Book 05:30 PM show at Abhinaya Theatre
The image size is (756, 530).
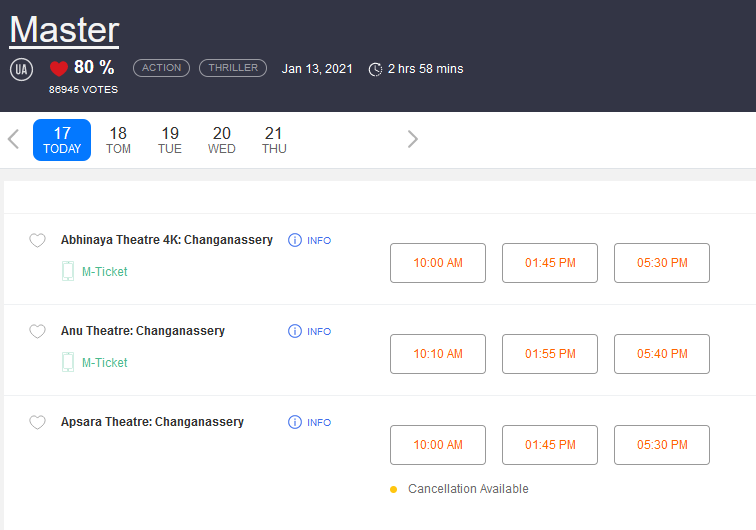[662, 263]
